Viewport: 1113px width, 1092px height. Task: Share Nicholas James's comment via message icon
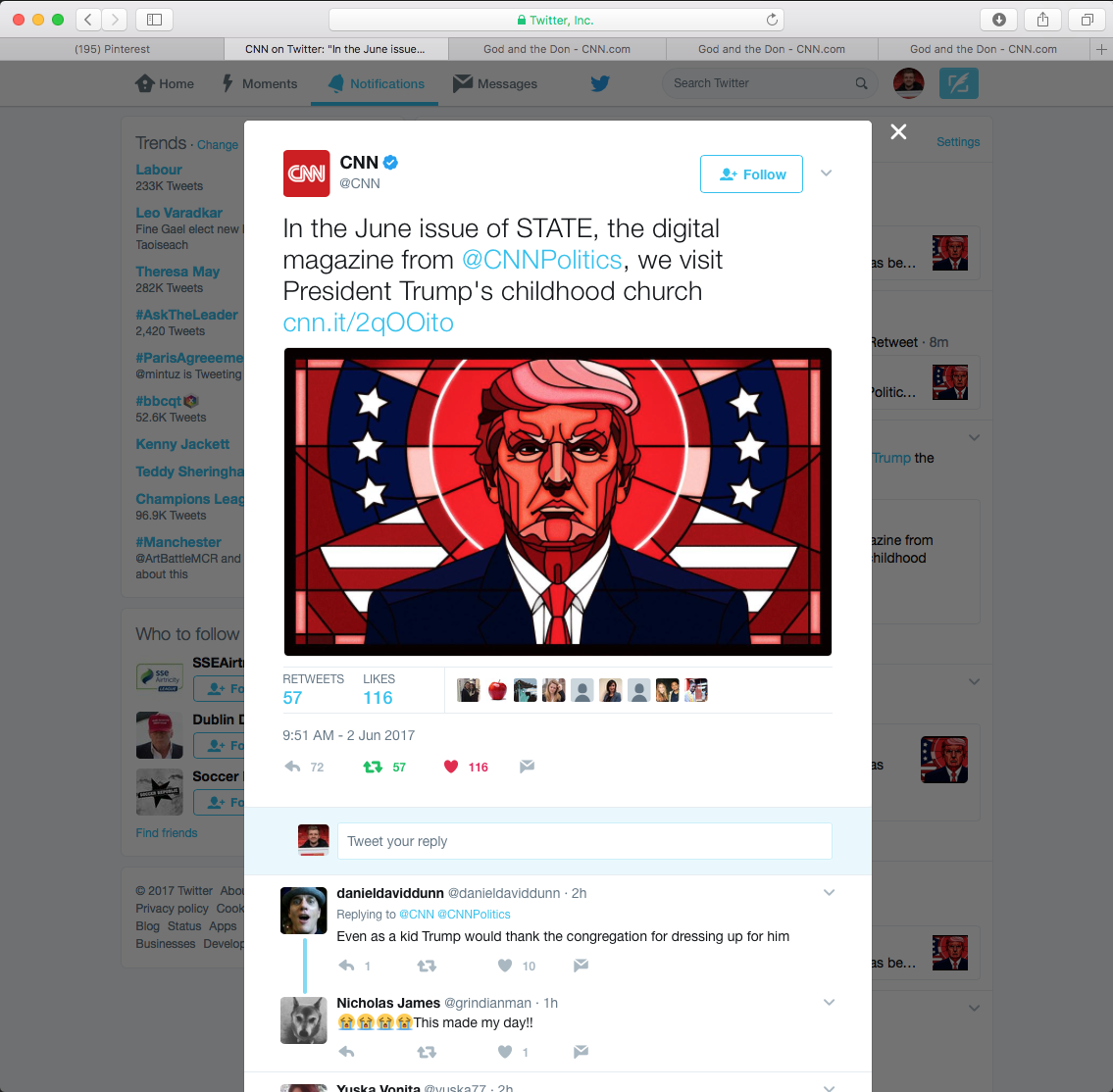tap(581, 1052)
